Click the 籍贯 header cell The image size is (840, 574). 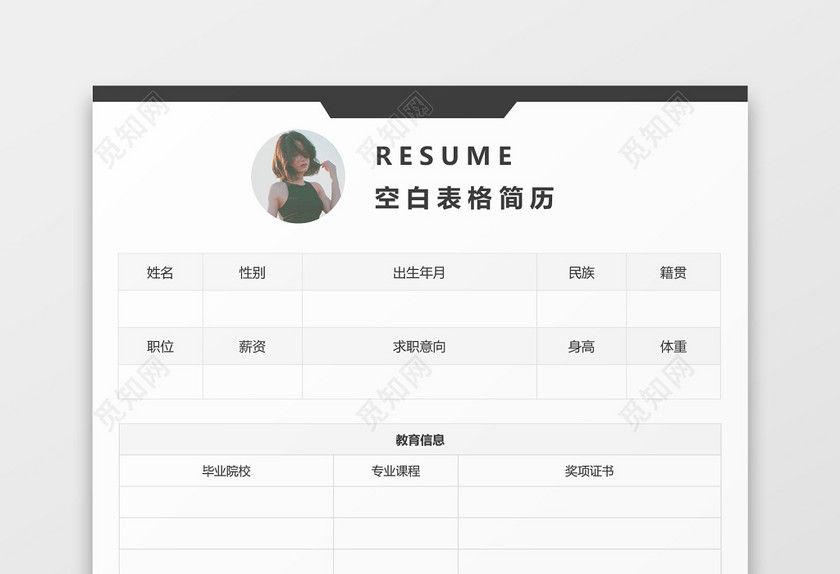click(x=673, y=272)
